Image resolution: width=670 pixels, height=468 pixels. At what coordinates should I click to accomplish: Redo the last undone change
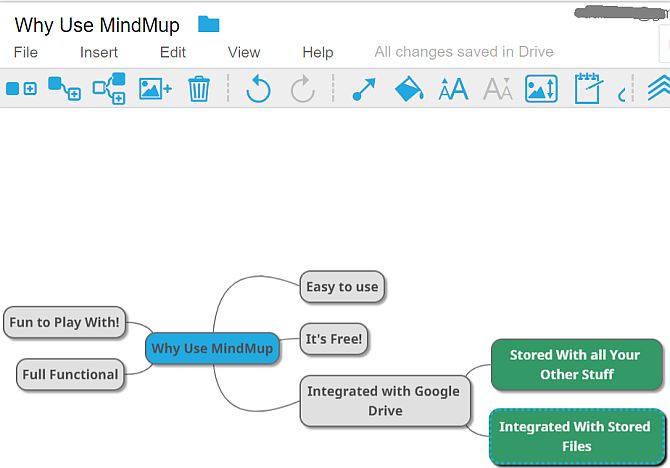(x=303, y=89)
